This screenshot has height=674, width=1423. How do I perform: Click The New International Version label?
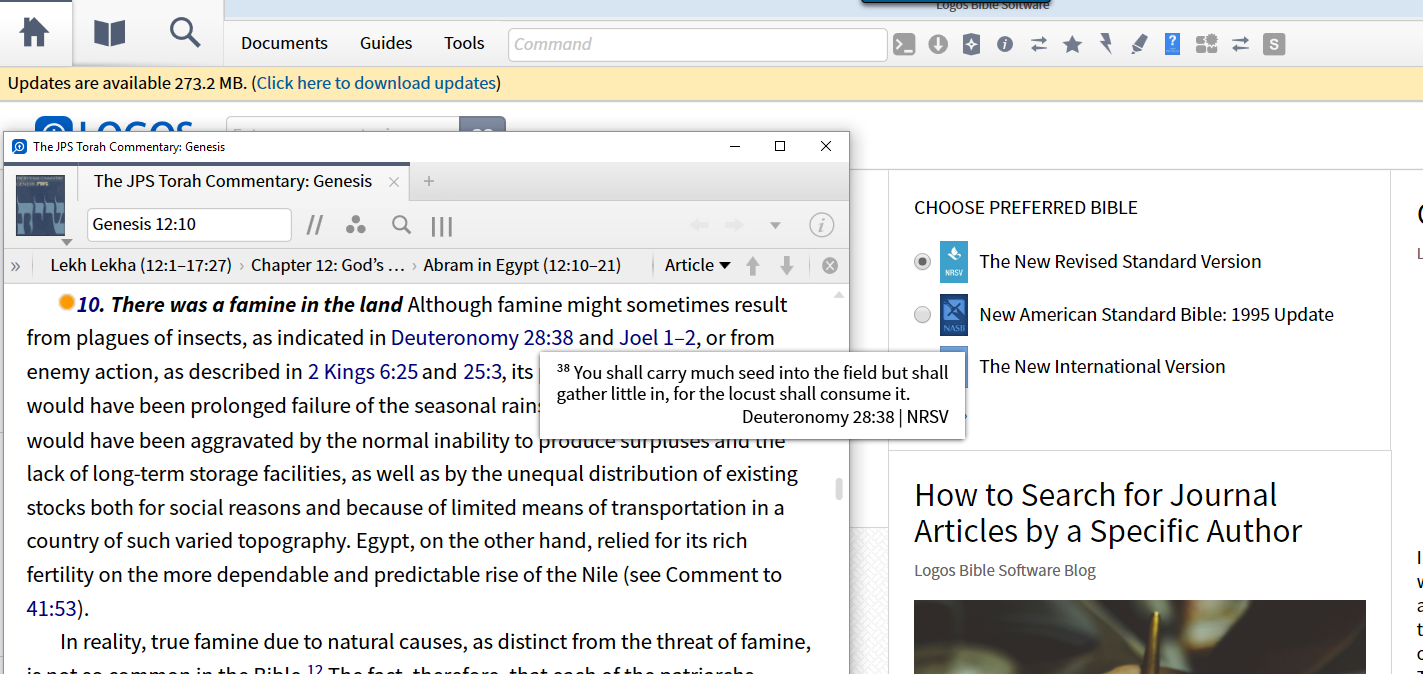coord(1102,367)
